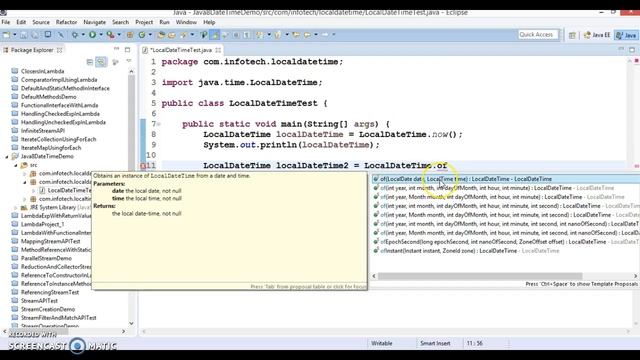640x360 pixels.
Task: Click the green Run button icon
Action: [x=93, y=35]
